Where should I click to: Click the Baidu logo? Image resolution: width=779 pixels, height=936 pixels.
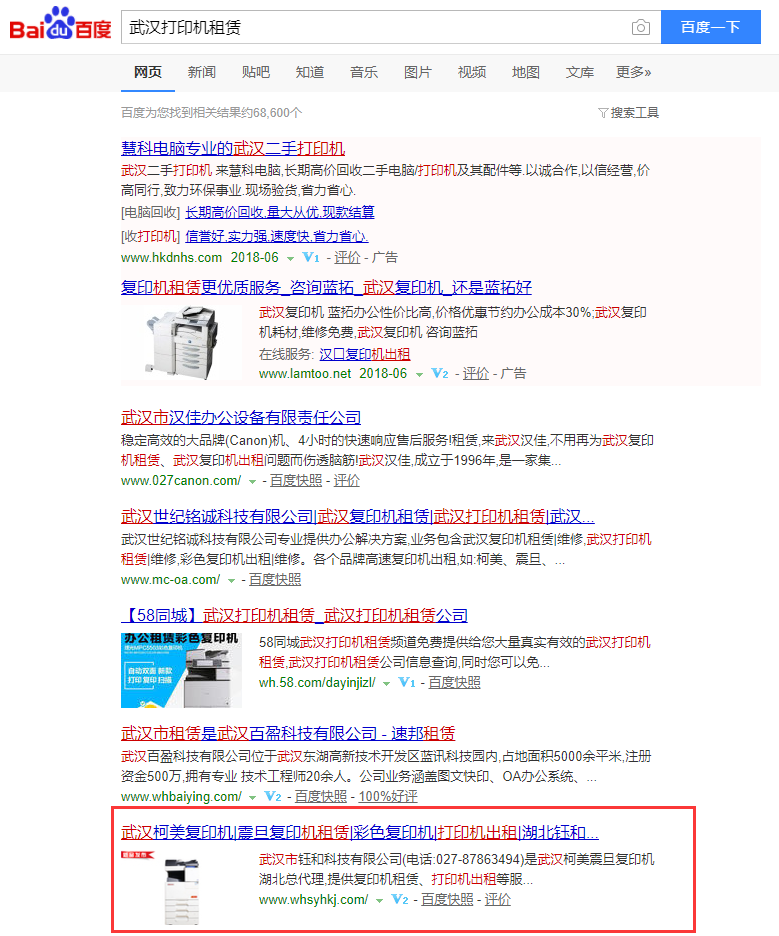click(x=60, y=24)
